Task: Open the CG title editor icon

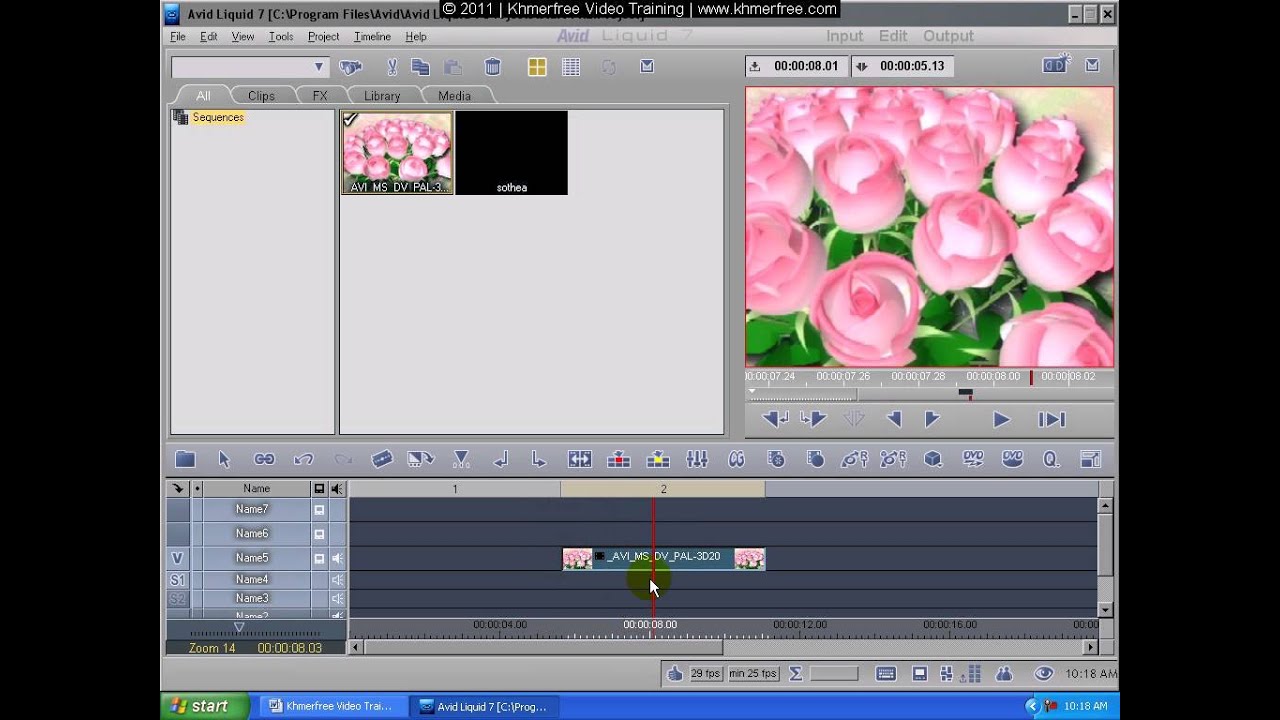Action: [736, 459]
